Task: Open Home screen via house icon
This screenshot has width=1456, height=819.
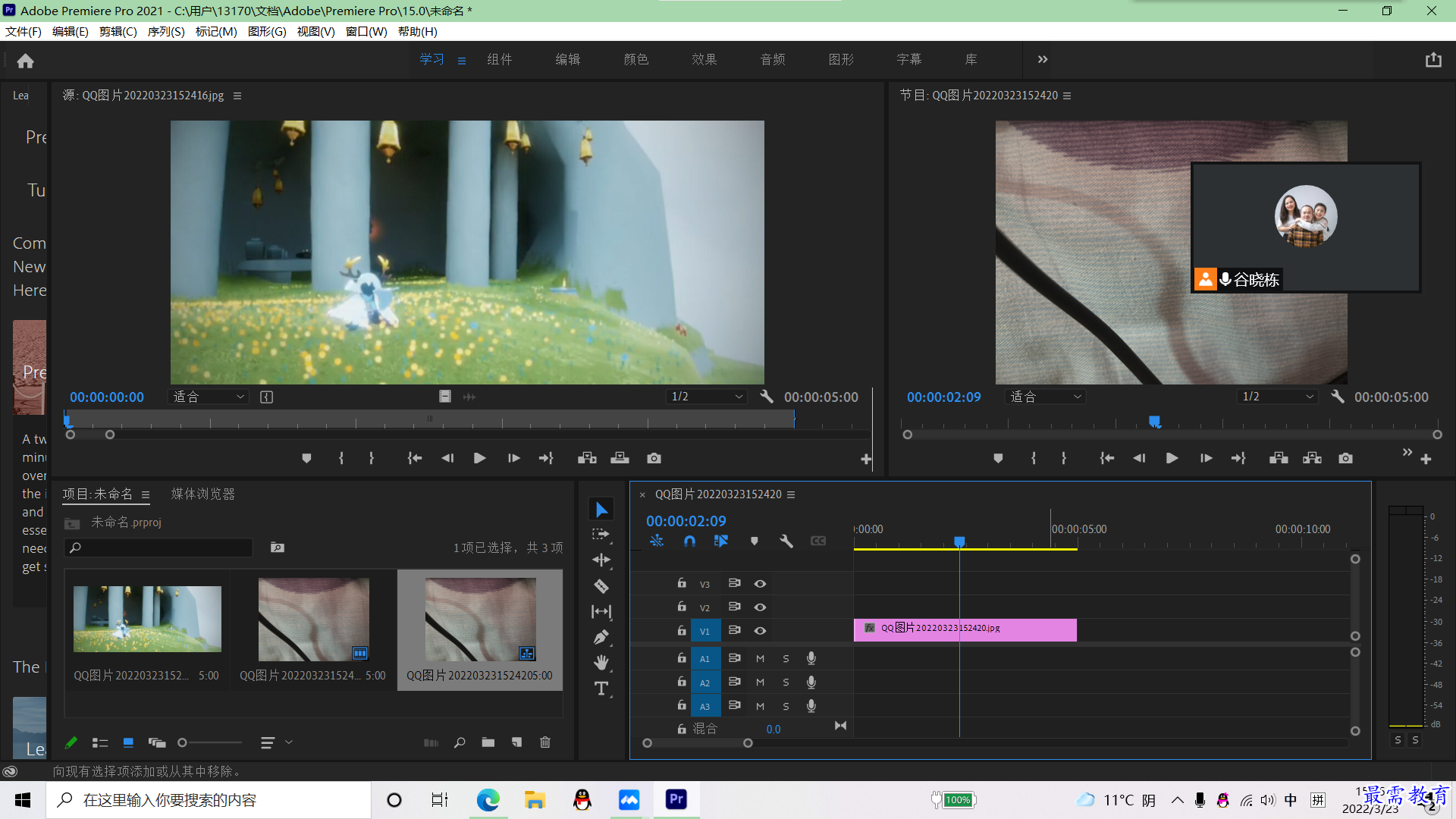Action: click(25, 61)
